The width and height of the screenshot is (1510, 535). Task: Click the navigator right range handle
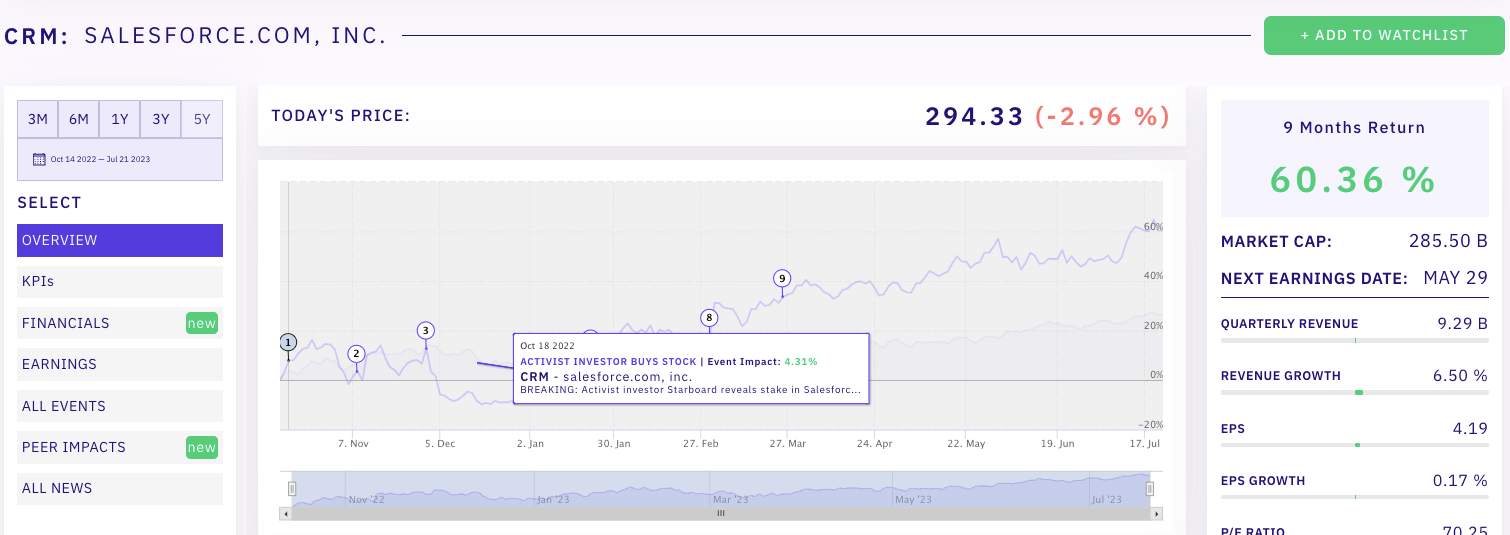coord(1150,489)
